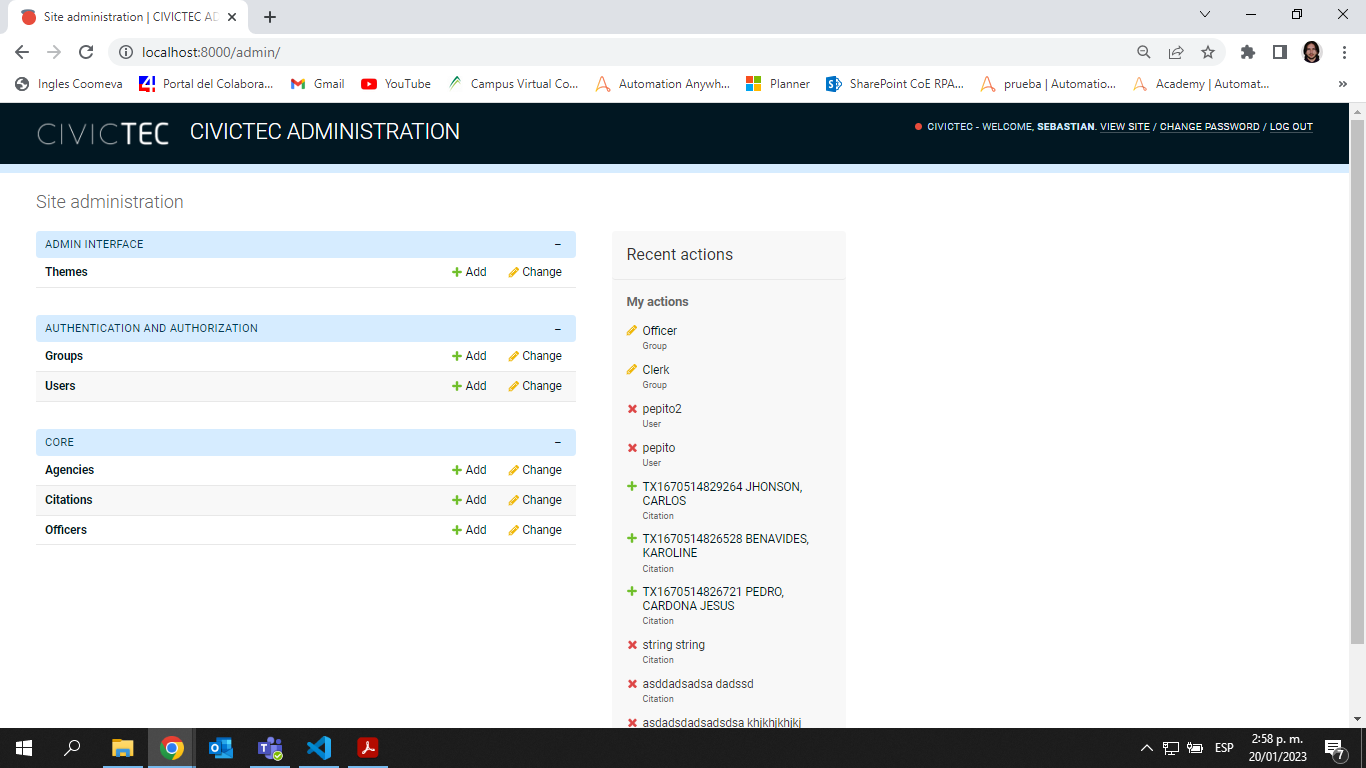
Task: Select the Site administration browser tab
Action: tap(130, 17)
